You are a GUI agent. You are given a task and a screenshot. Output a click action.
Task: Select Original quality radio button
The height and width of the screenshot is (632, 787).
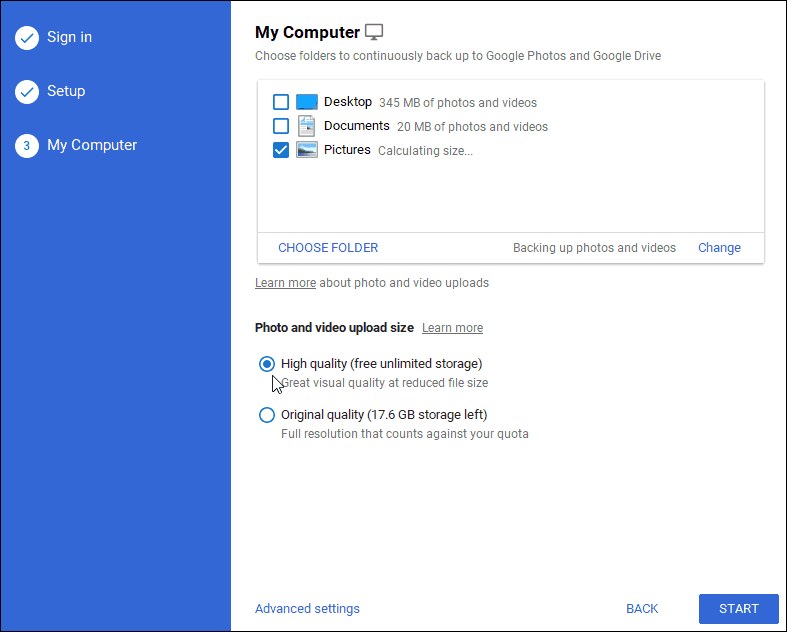(x=267, y=415)
